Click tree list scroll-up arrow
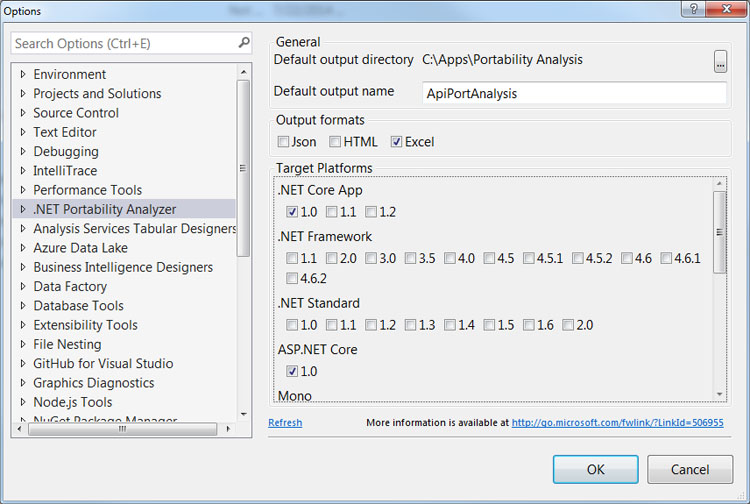 243,72
